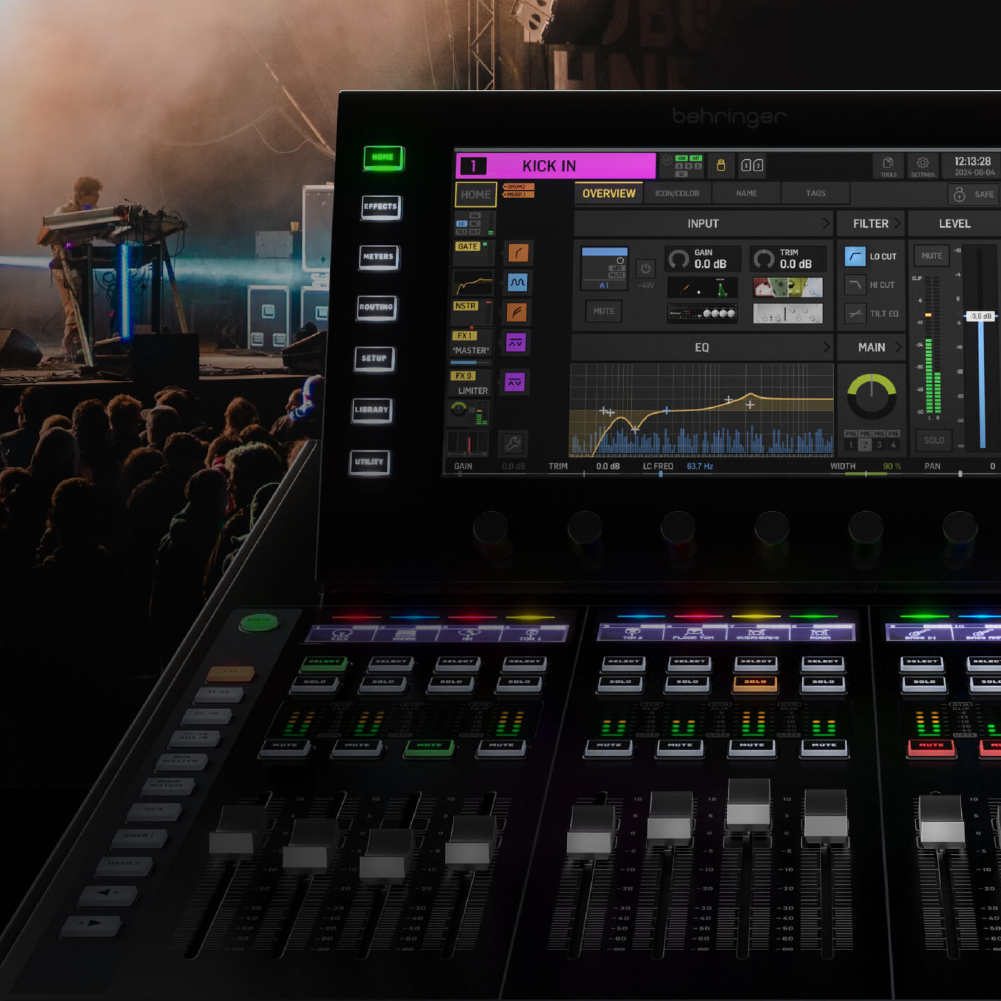Image resolution: width=1001 pixels, height=1001 pixels.
Task: Open the GATE processing block
Action: [x=467, y=245]
